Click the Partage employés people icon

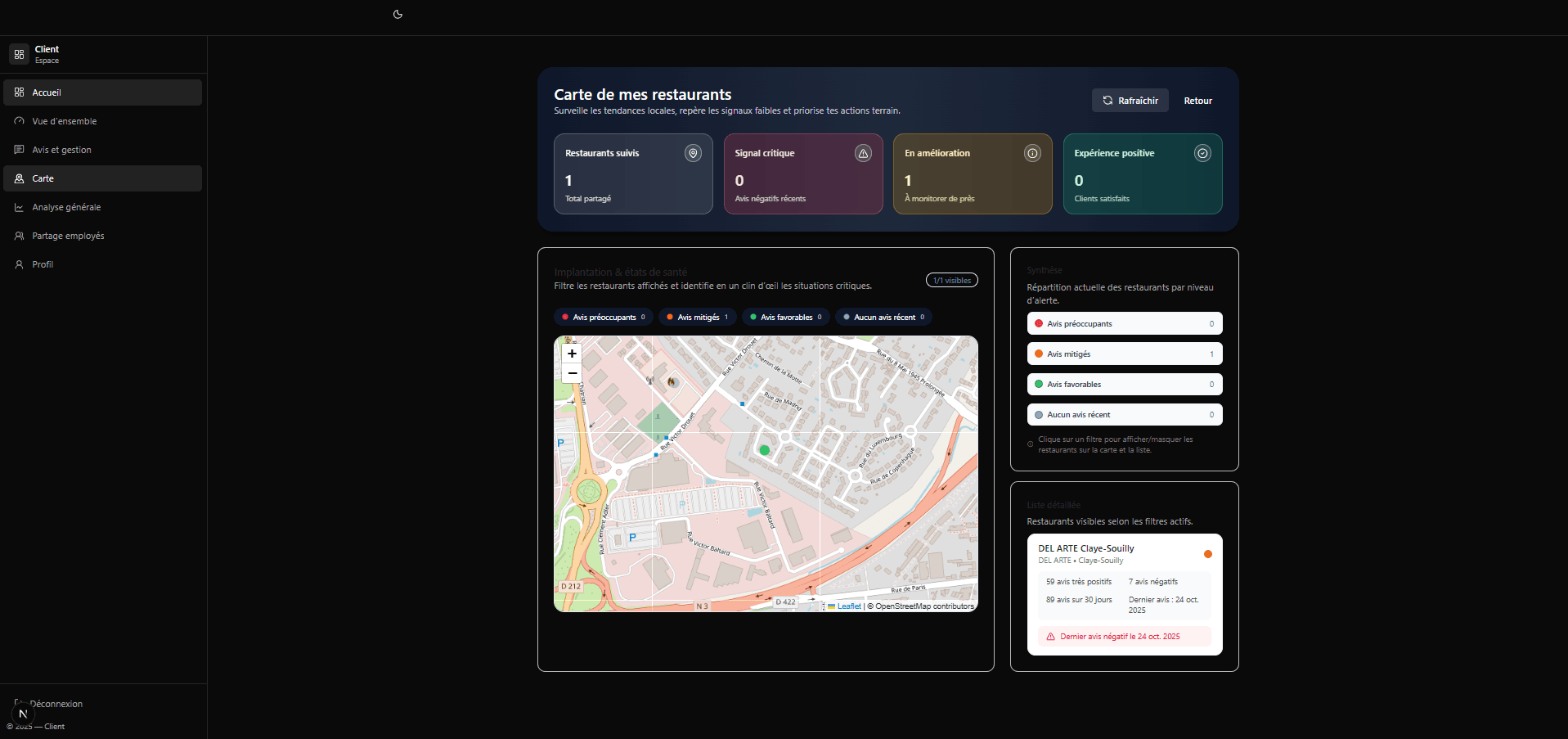[x=19, y=236]
